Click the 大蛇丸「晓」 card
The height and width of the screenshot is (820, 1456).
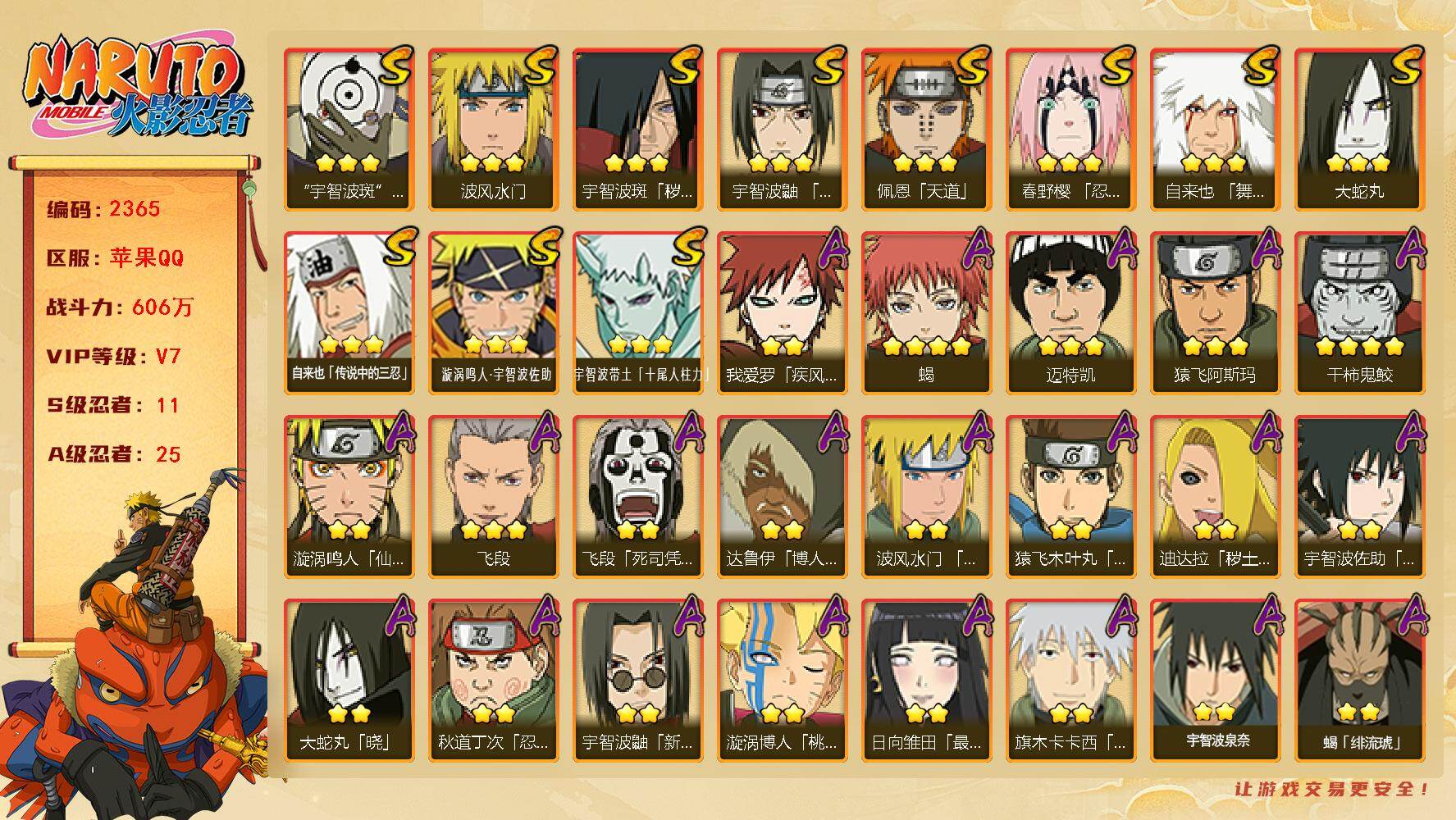pos(349,681)
